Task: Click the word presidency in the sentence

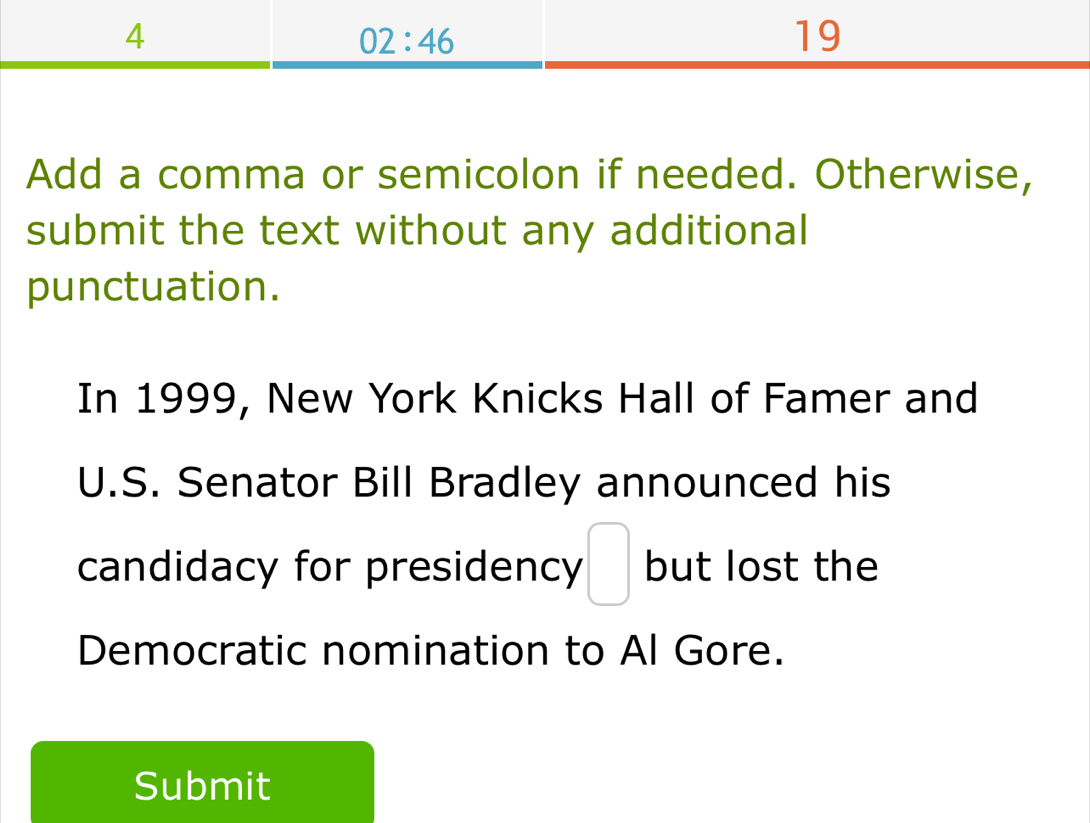Action: (x=474, y=569)
